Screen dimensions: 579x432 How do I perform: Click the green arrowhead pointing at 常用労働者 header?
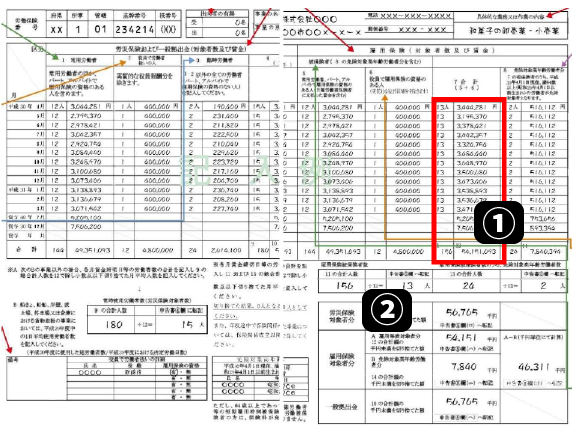[55, 57]
